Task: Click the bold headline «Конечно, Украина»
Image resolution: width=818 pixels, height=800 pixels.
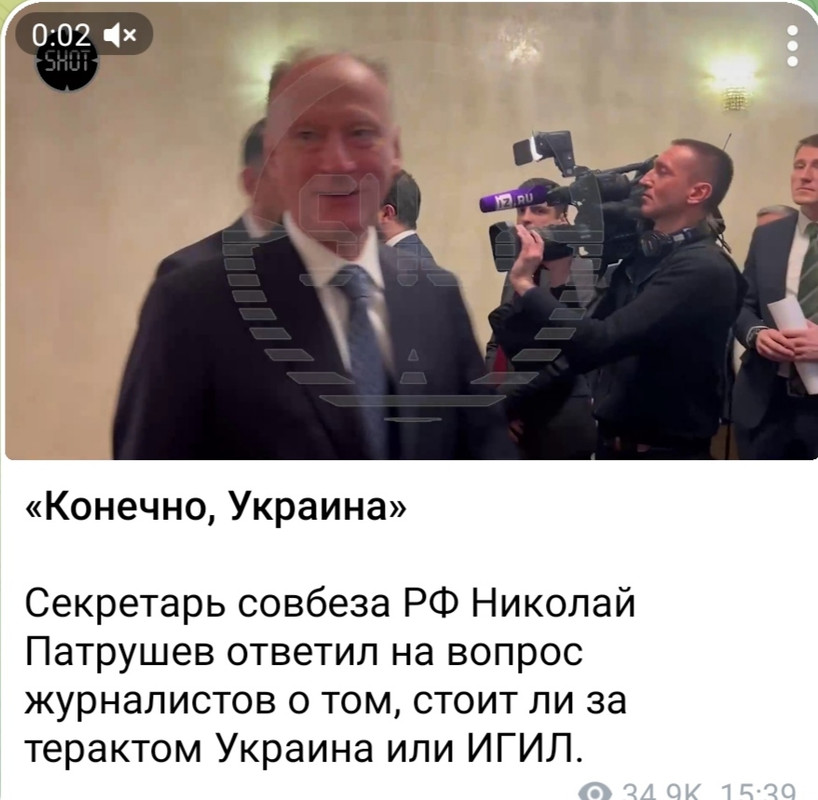Action: 215,506
